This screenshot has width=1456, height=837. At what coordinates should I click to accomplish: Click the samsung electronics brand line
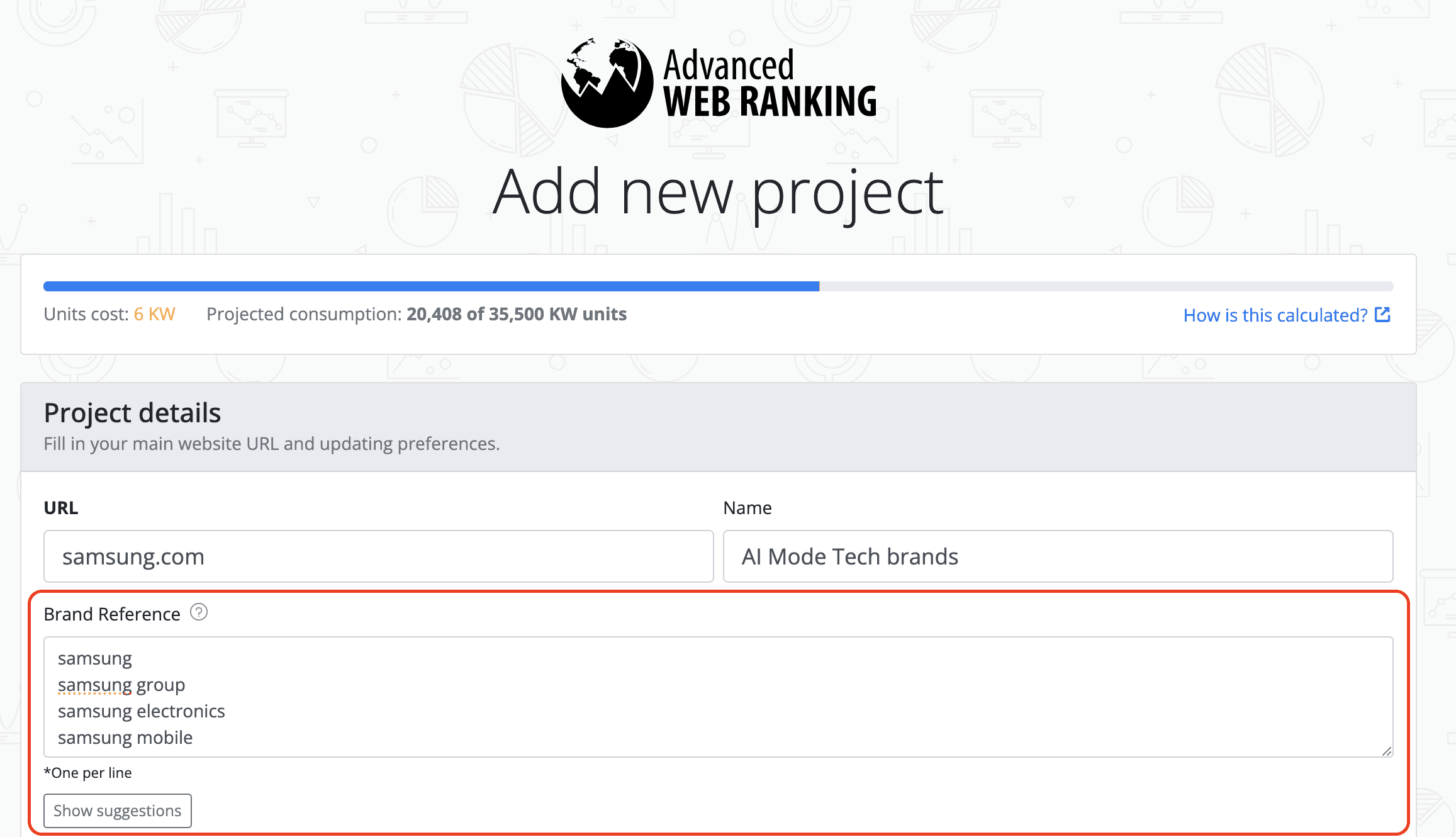click(x=142, y=711)
